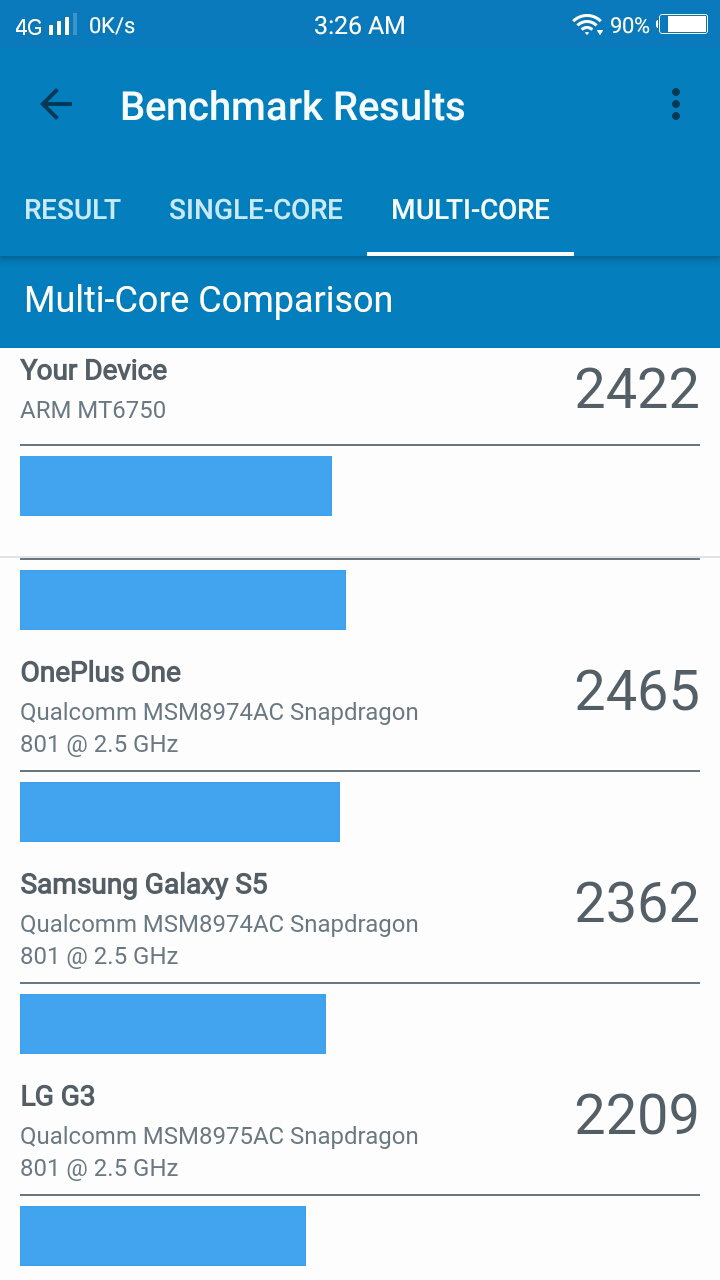Tap the Wi-Fi status icon
The width and height of the screenshot is (720, 1280).
pyautogui.click(x=587, y=25)
